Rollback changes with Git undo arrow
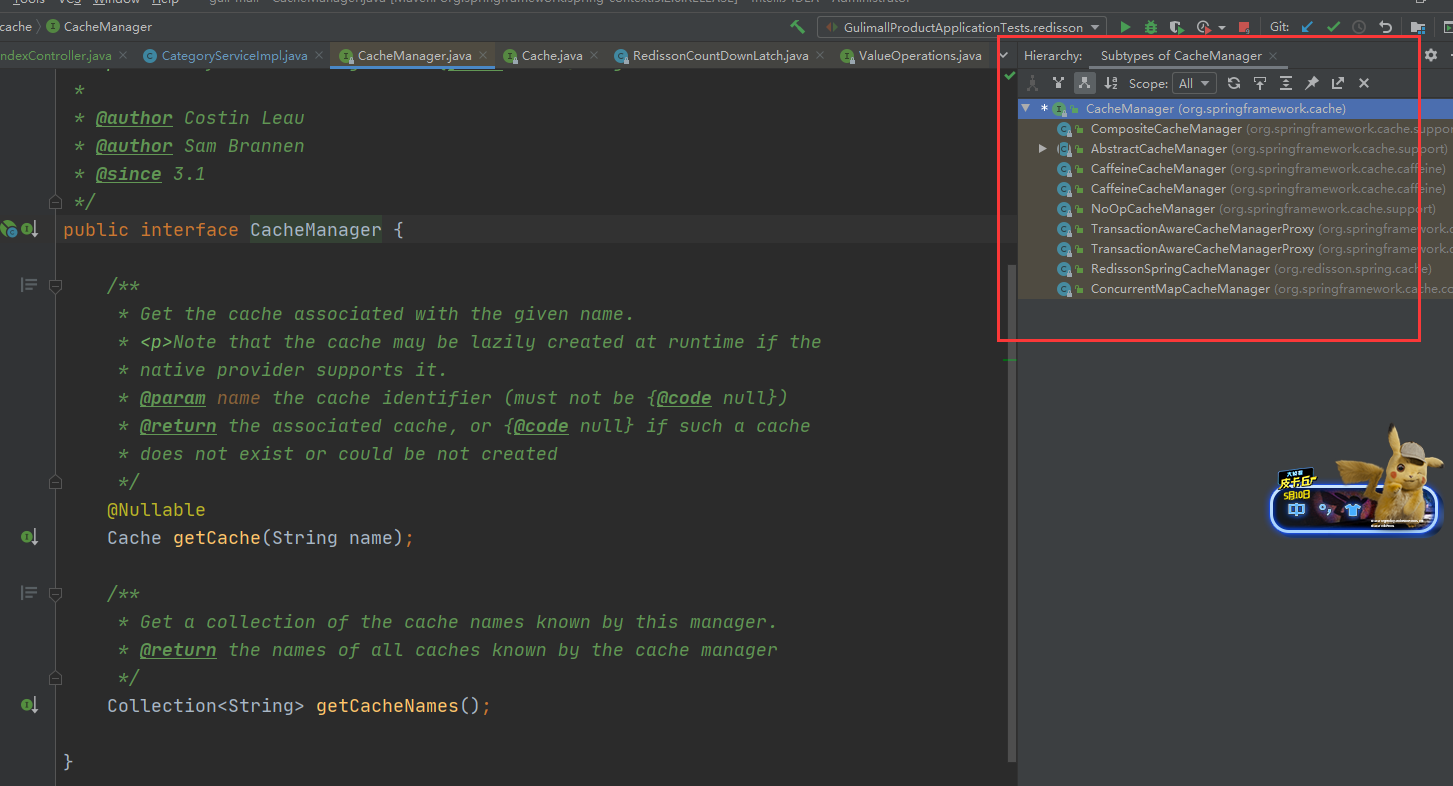The image size is (1453, 786). coord(1385,27)
